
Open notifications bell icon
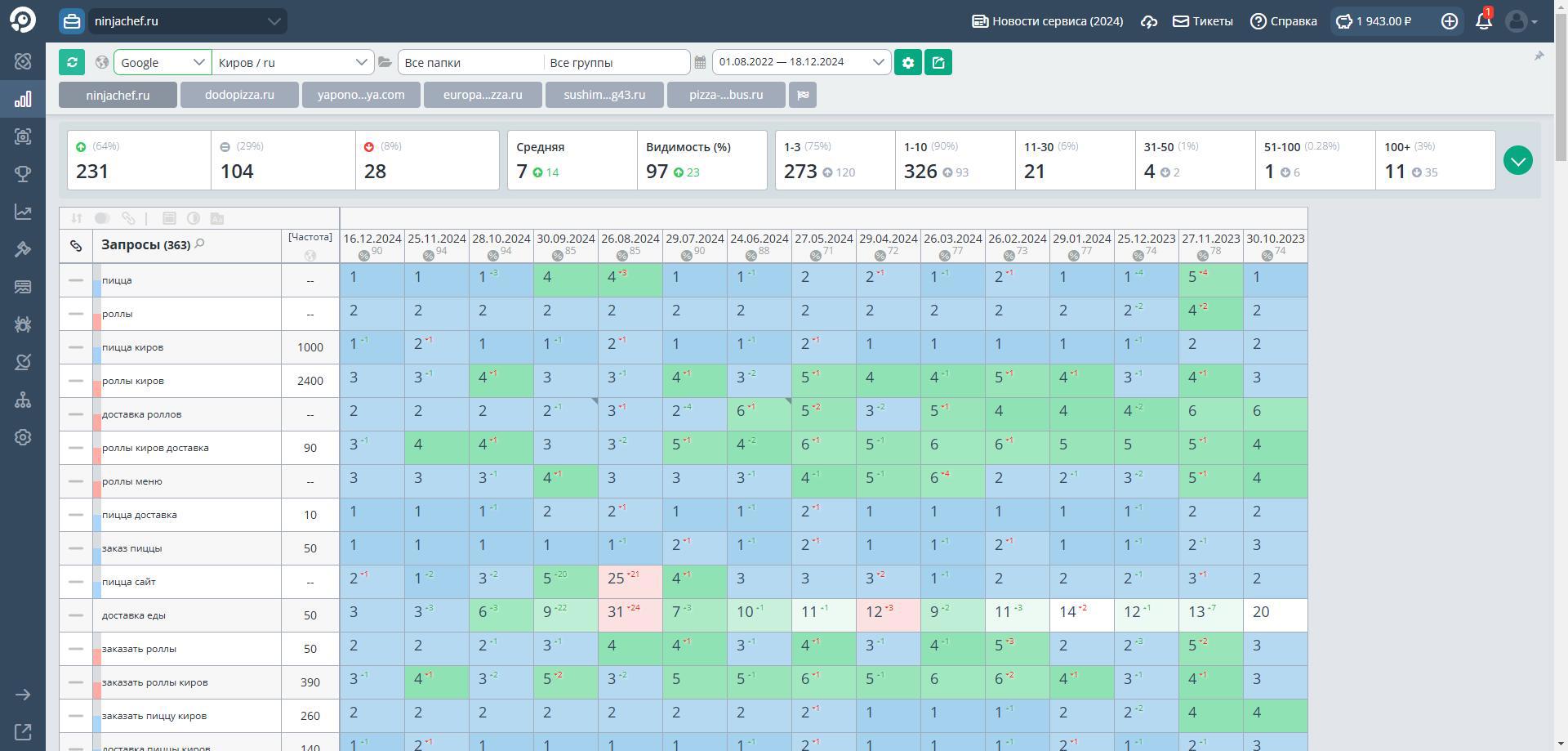(x=1484, y=21)
